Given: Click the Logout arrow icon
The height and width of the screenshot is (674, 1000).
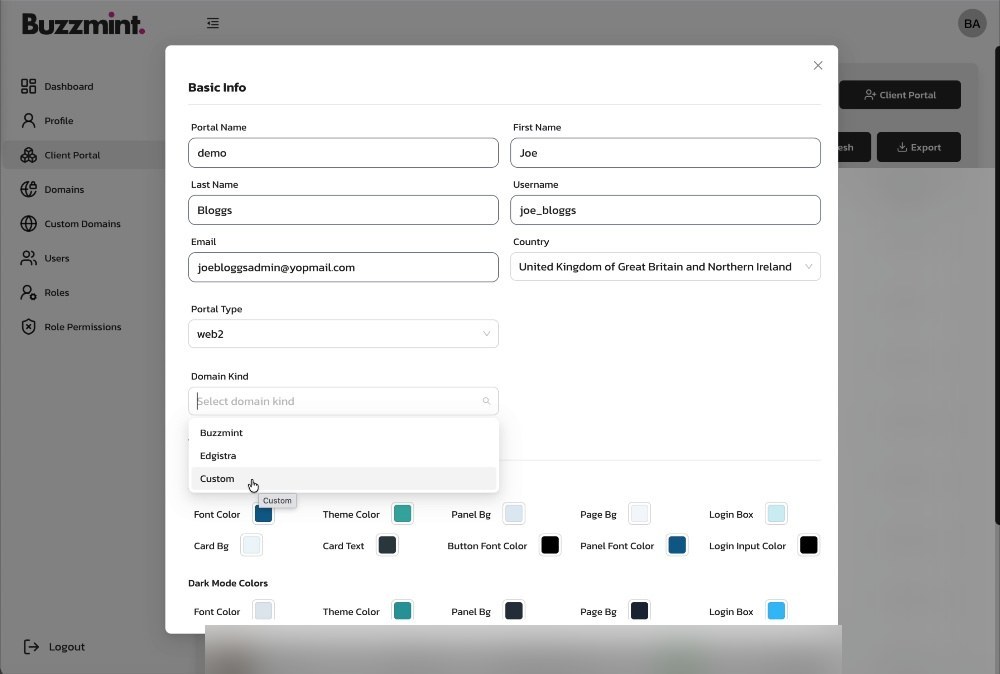Looking at the screenshot, I should [x=31, y=647].
